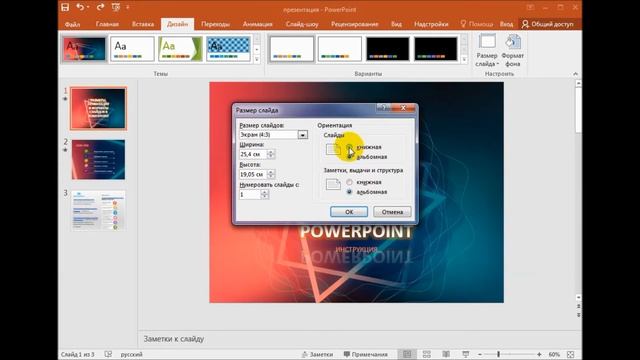Open the Tell me help lightbulb
640x360 pixels.
(x=463, y=24)
